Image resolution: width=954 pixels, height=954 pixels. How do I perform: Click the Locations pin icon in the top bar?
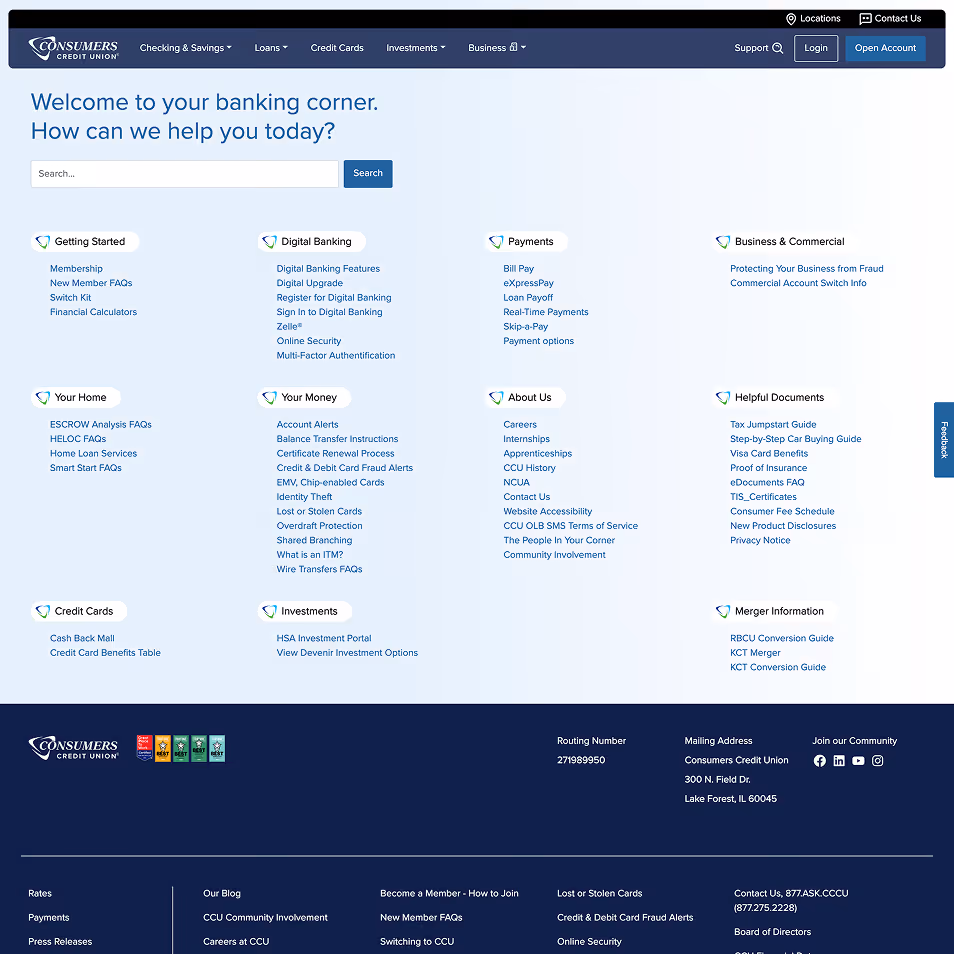point(790,18)
